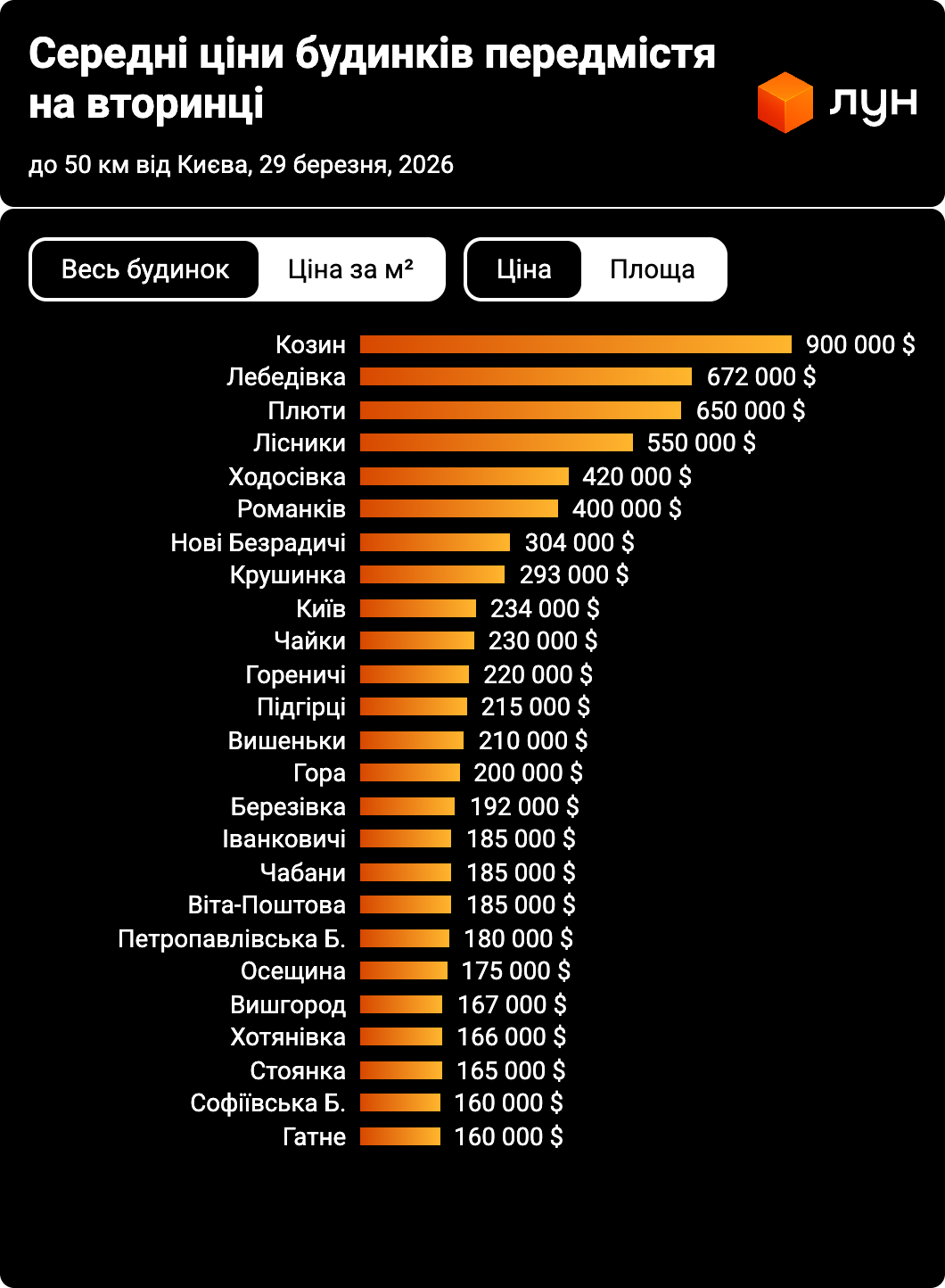Select the Лебедівка price bar
This screenshot has height=1288, width=945.
tap(526, 376)
